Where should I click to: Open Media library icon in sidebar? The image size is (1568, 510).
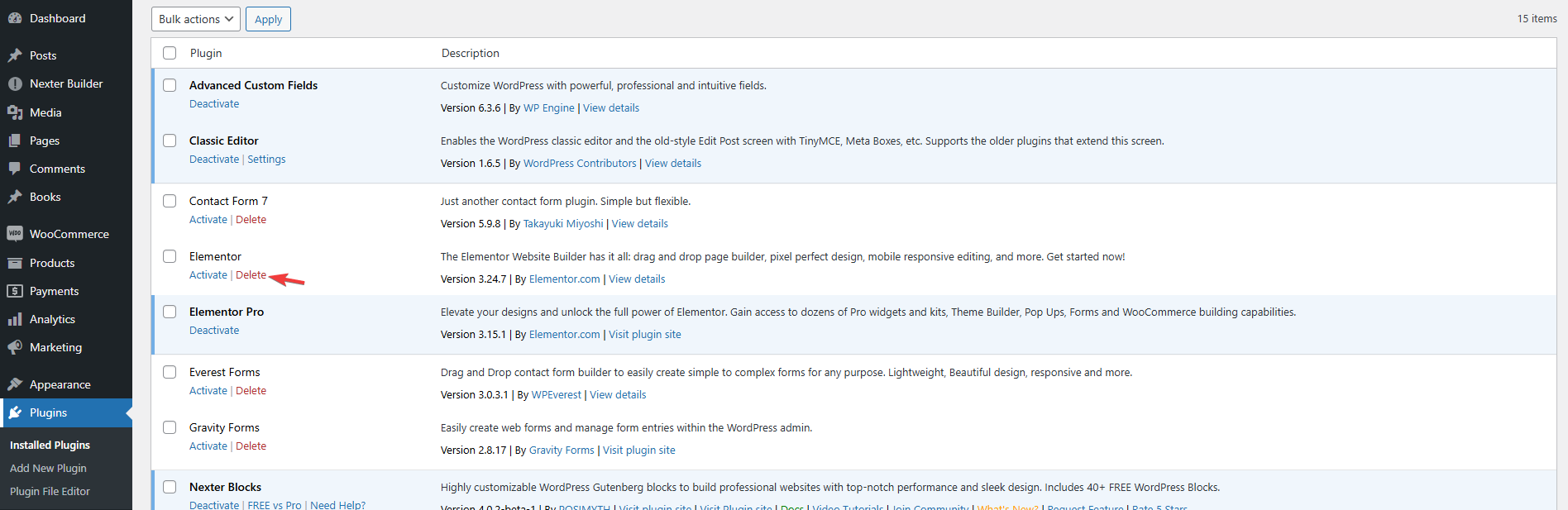pos(15,112)
